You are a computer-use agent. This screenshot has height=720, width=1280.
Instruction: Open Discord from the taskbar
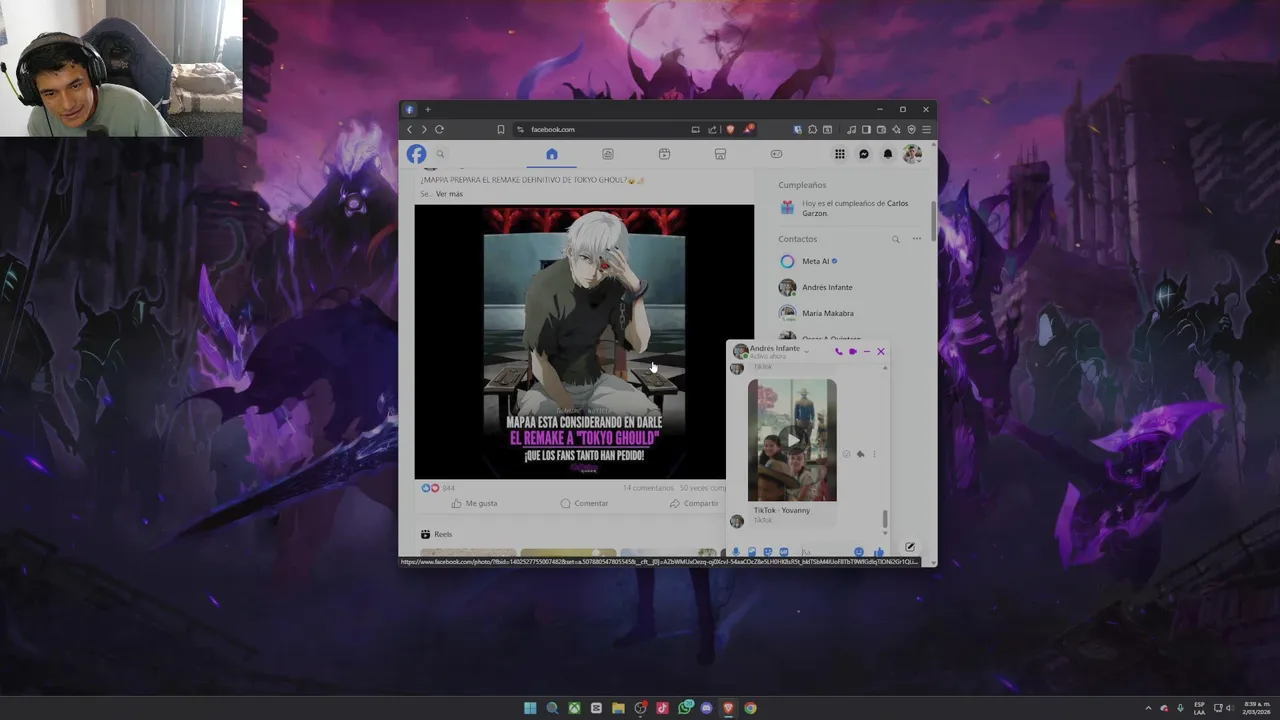707,708
